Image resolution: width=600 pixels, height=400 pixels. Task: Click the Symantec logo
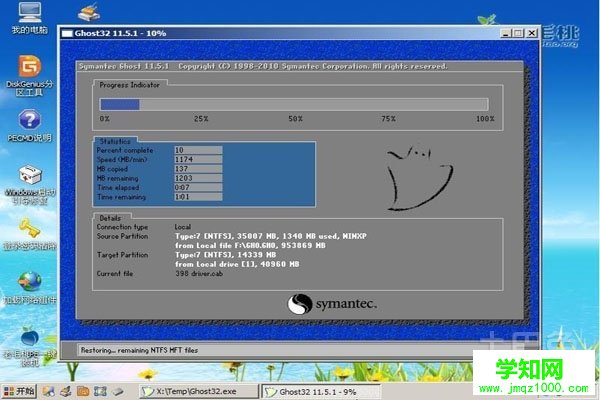[x=332, y=304]
